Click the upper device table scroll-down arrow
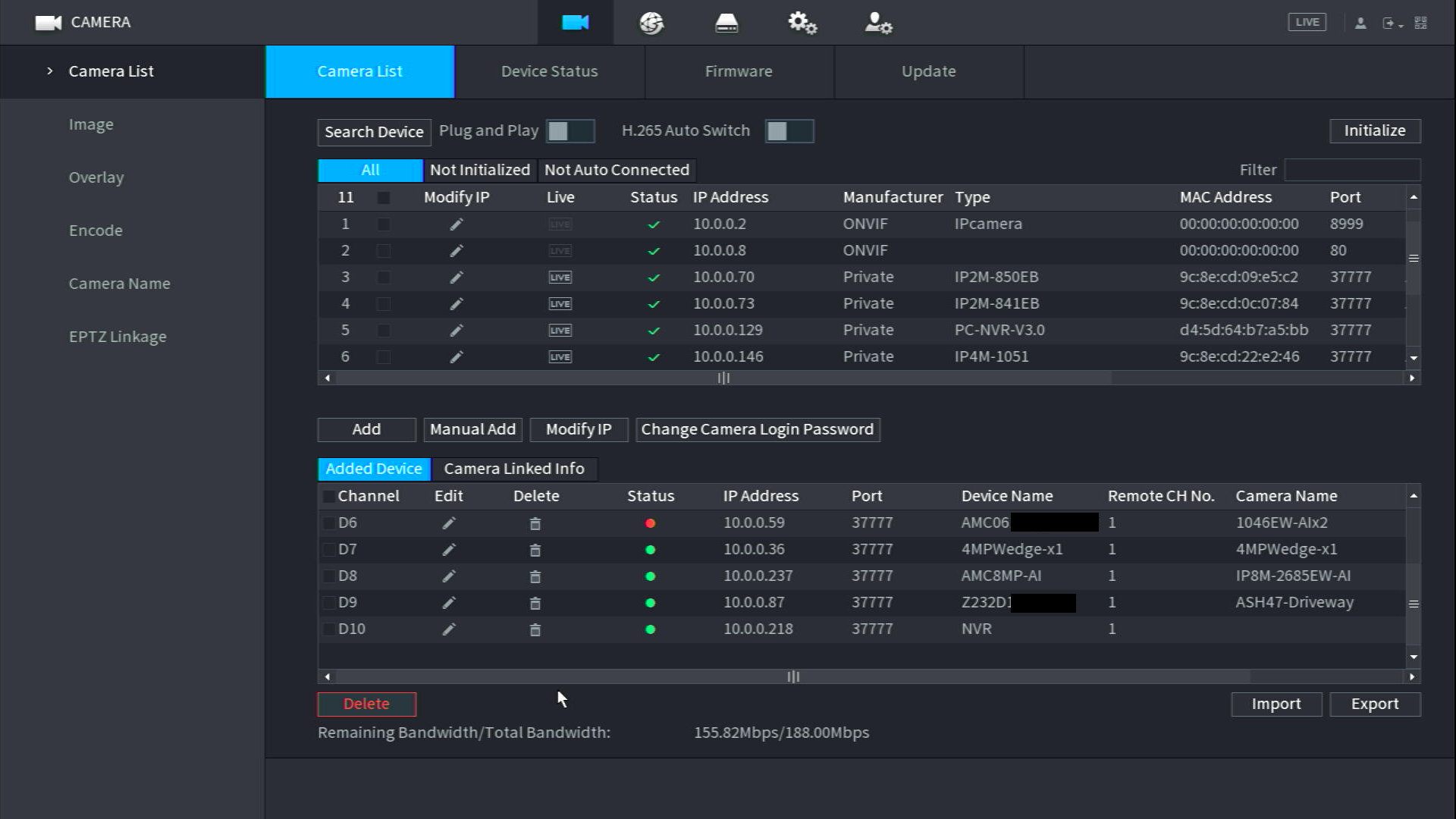 [x=1414, y=358]
